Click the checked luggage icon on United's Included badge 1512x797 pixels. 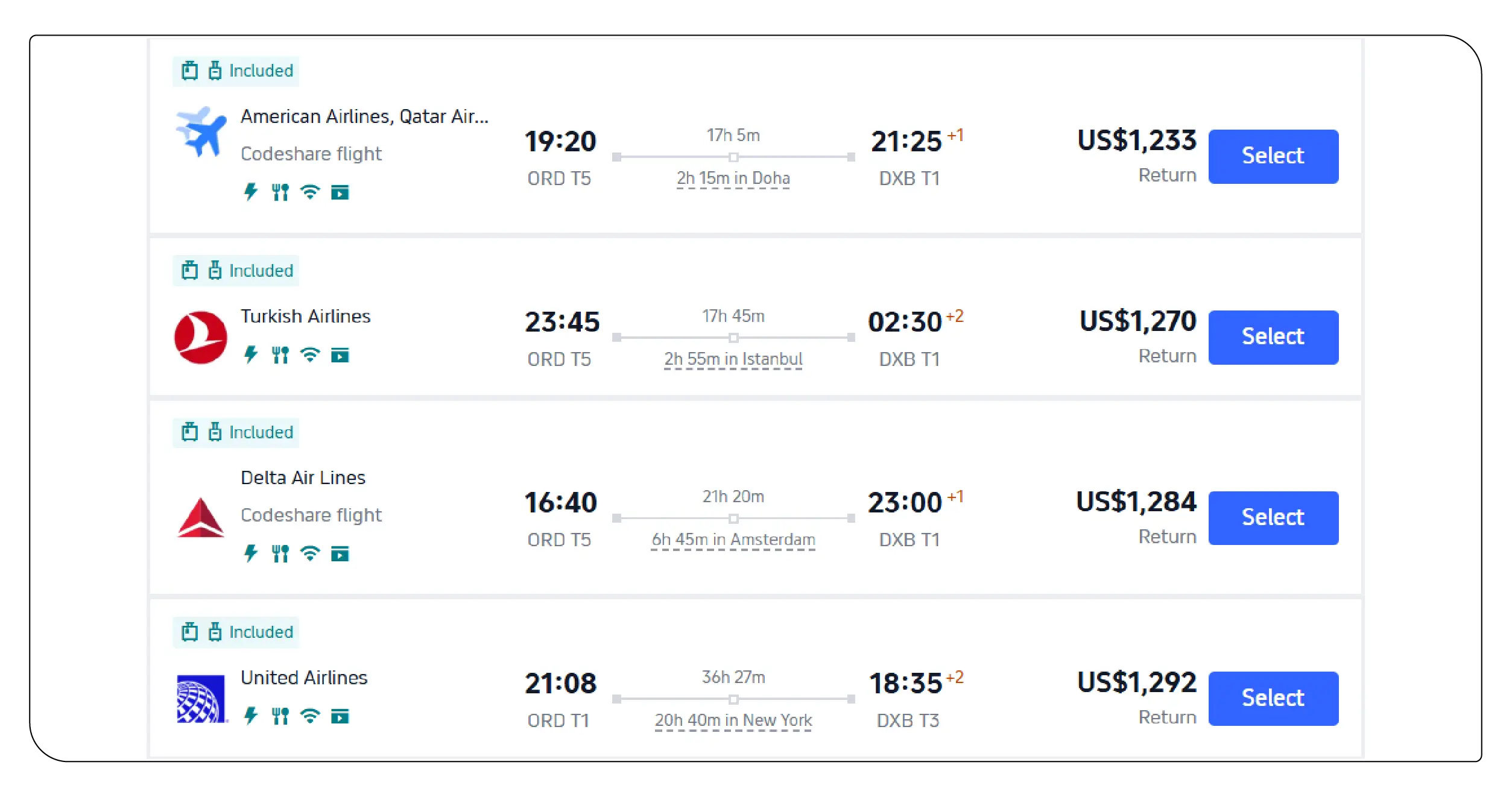[215, 632]
